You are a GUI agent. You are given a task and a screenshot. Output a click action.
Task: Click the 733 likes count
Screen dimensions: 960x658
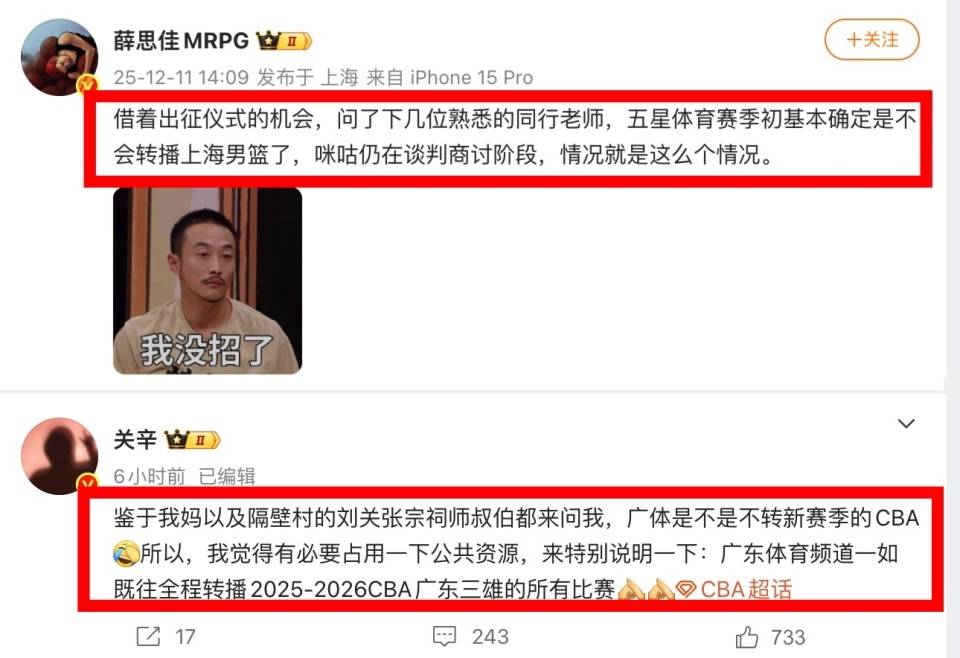(788, 637)
